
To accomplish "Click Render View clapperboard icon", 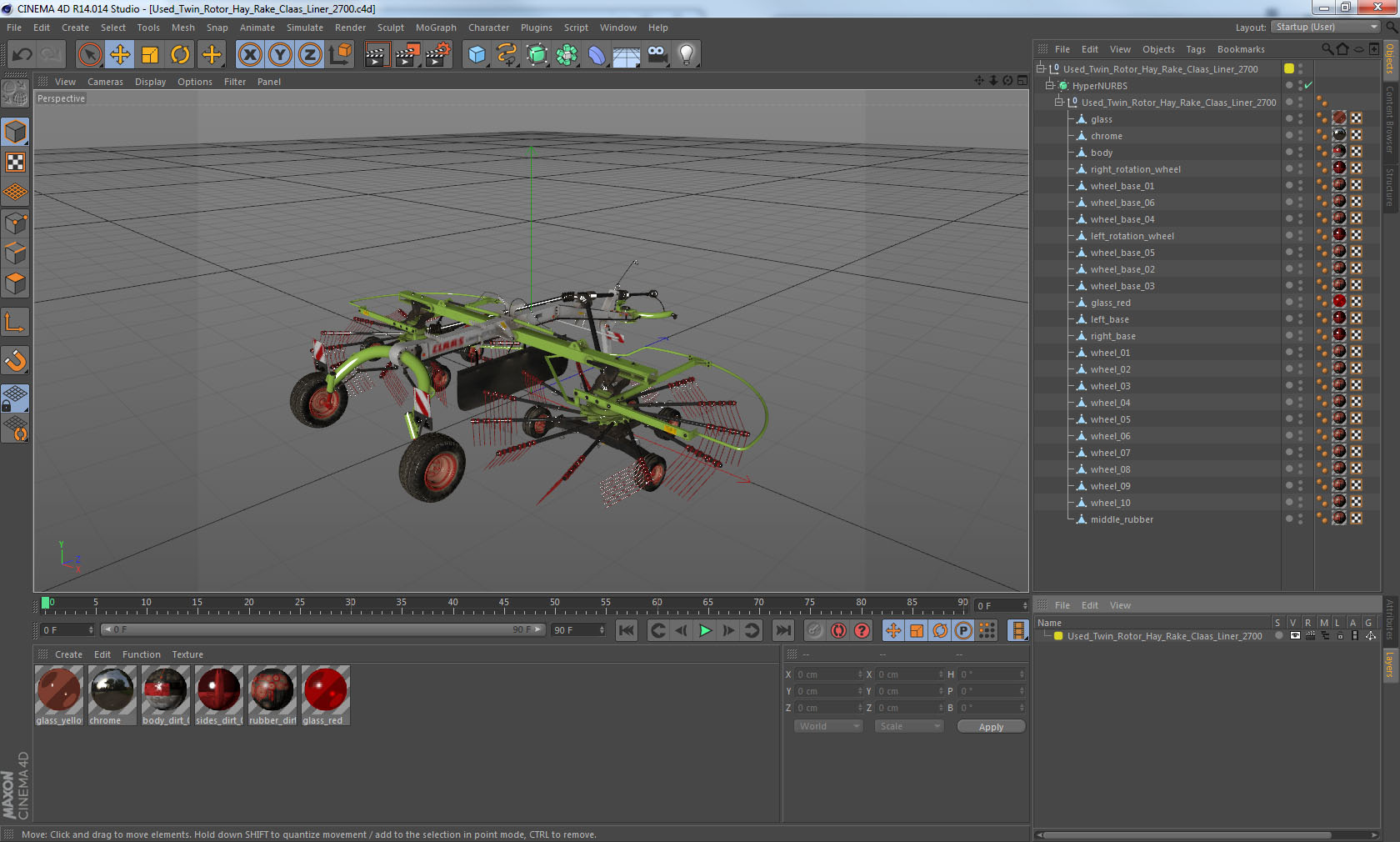I will [x=377, y=55].
